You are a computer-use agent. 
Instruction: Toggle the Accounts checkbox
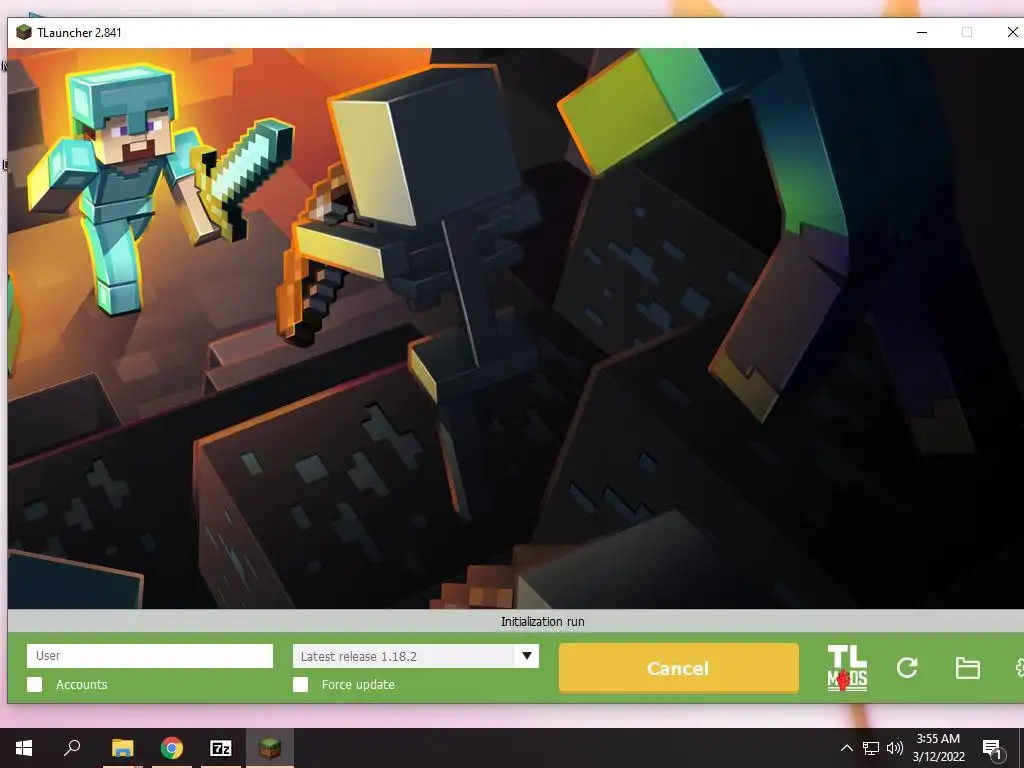coord(35,684)
